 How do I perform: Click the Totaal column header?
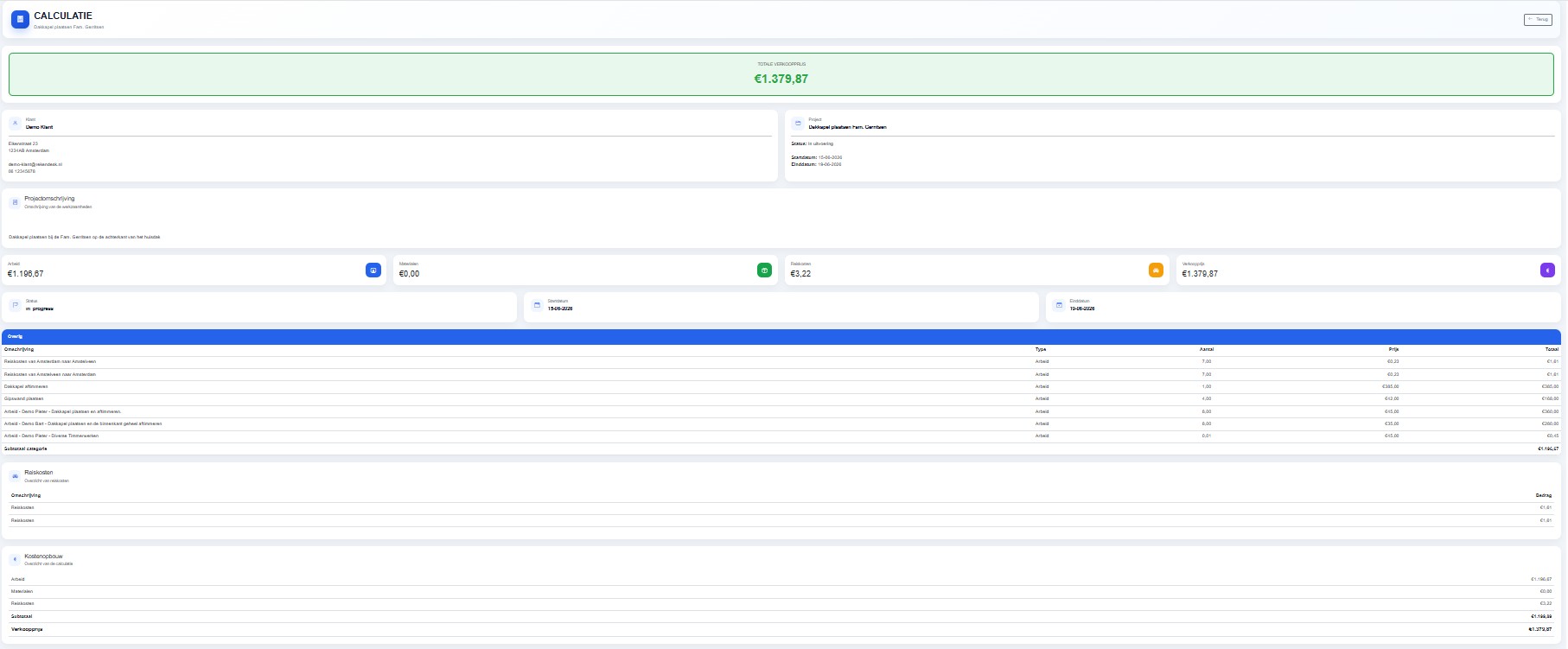1552,349
